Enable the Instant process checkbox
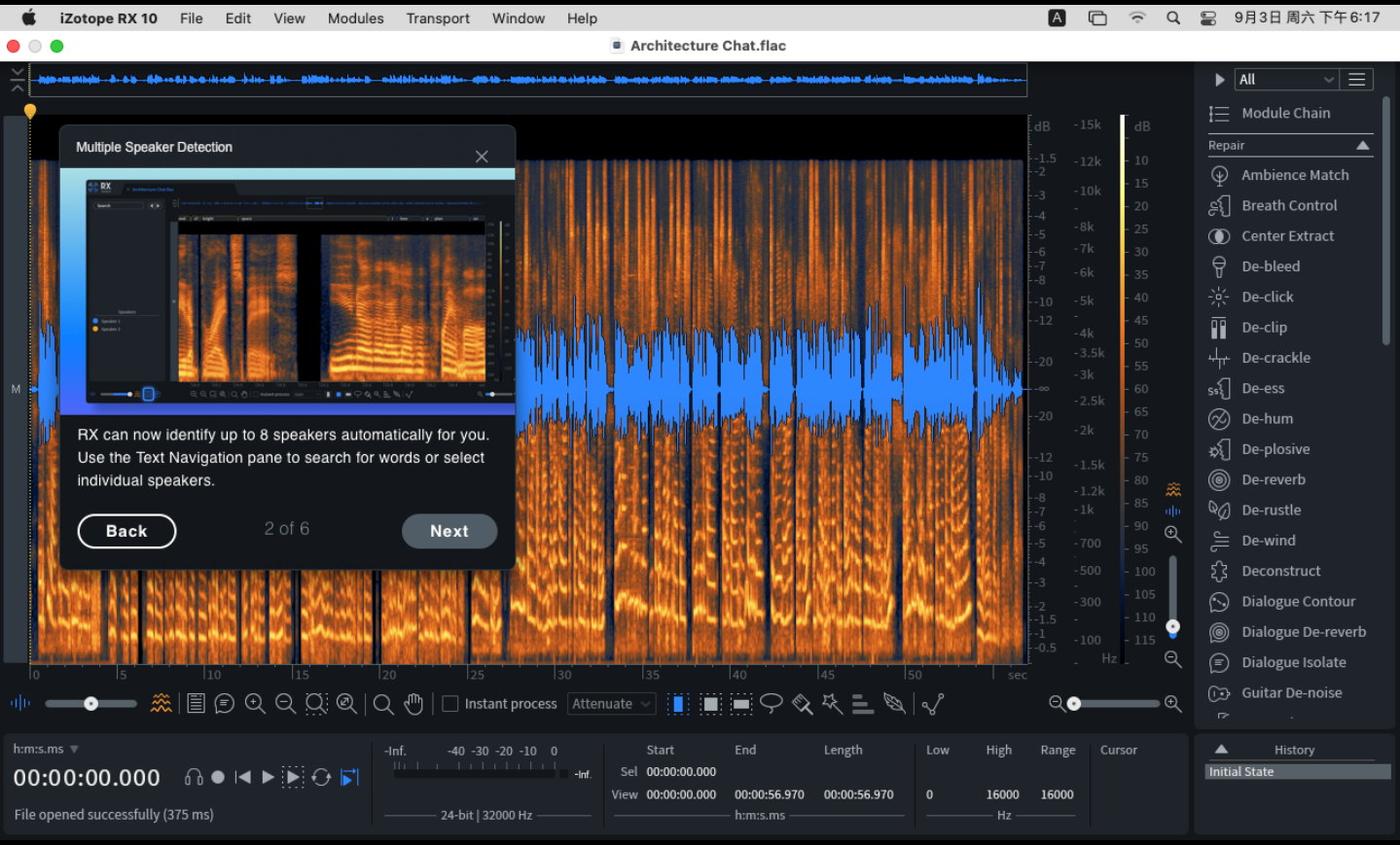This screenshot has width=1400, height=845. click(450, 704)
